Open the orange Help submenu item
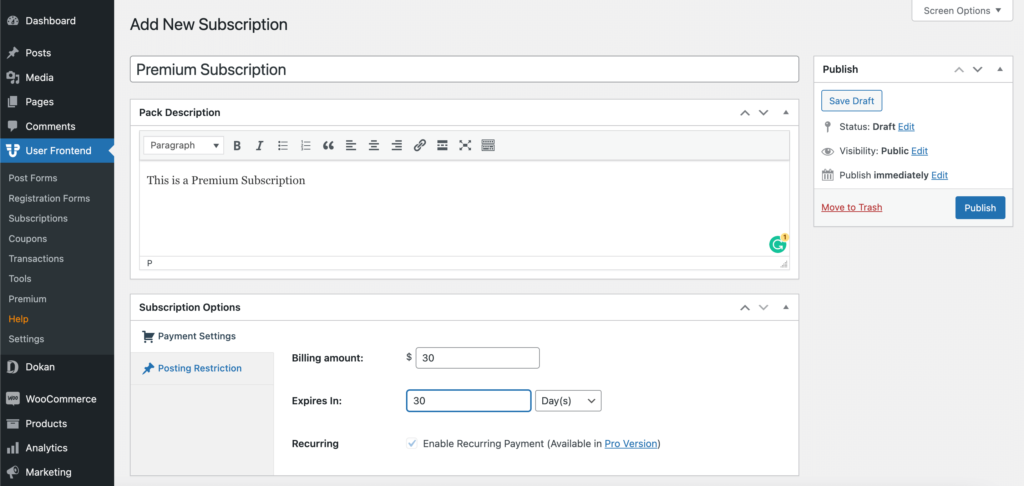This screenshot has height=486, width=1024. [18, 319]
